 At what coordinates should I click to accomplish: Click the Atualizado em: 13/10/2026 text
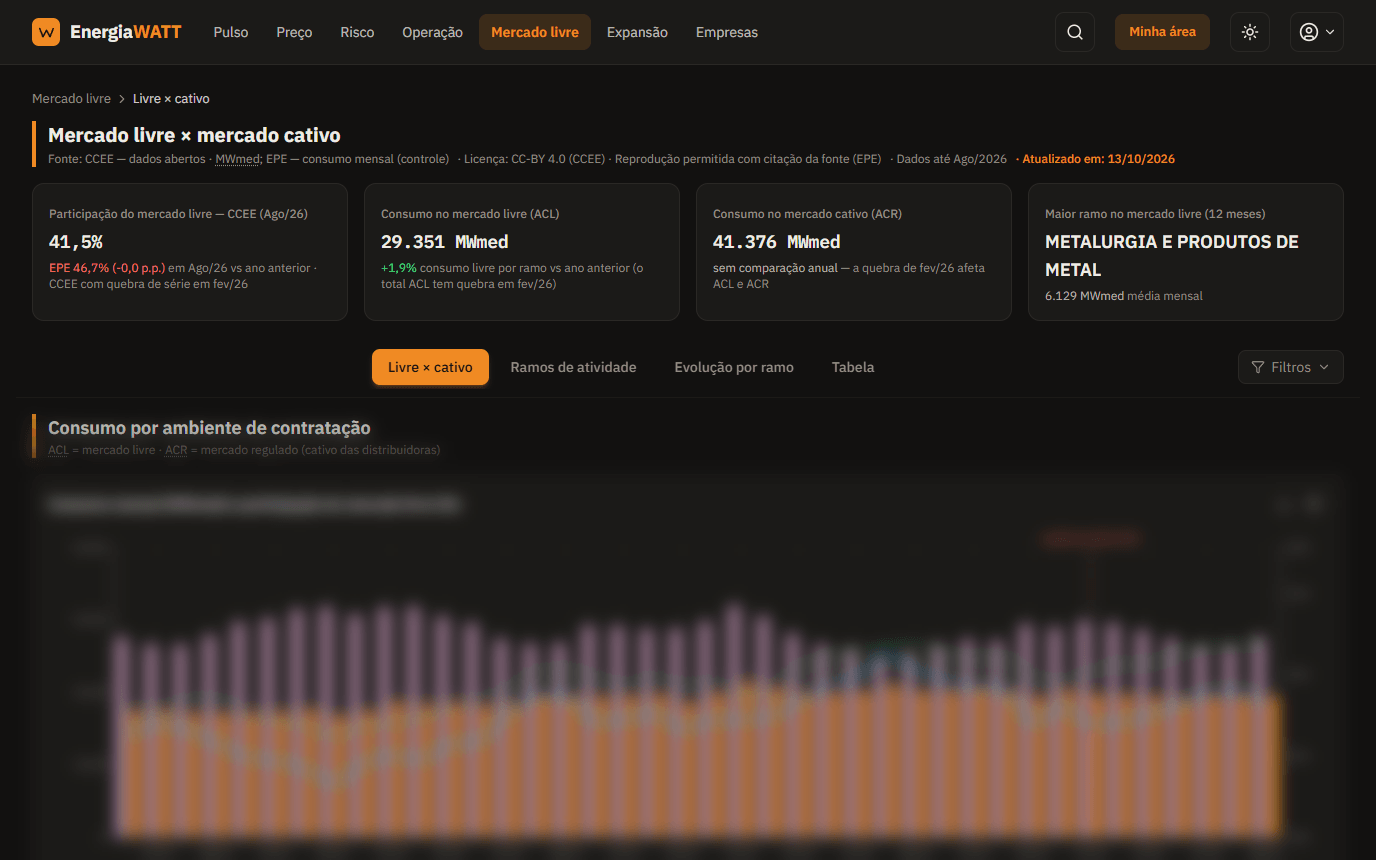click(x=1099, y=159)
